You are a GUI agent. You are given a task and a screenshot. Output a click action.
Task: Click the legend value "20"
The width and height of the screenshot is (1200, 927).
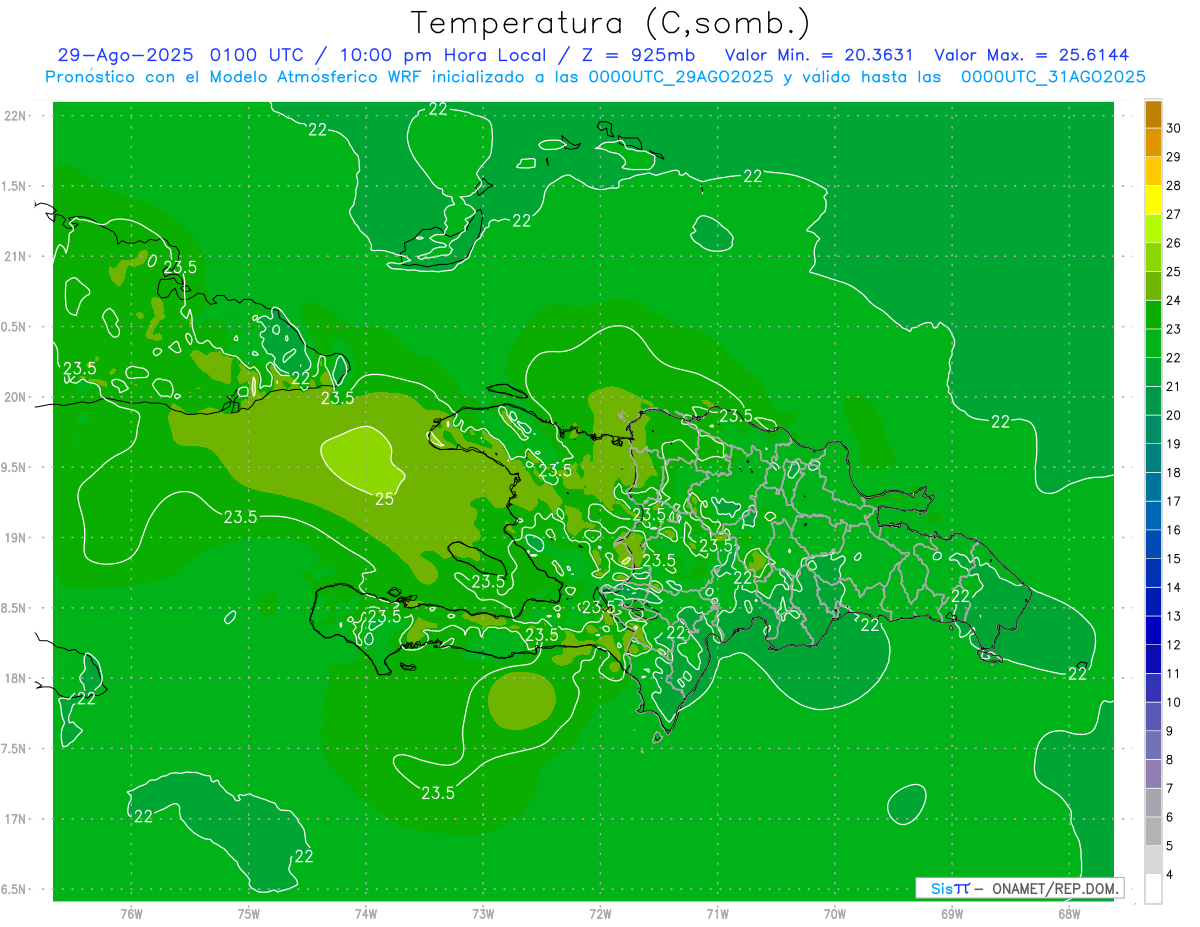(1174, 415)
